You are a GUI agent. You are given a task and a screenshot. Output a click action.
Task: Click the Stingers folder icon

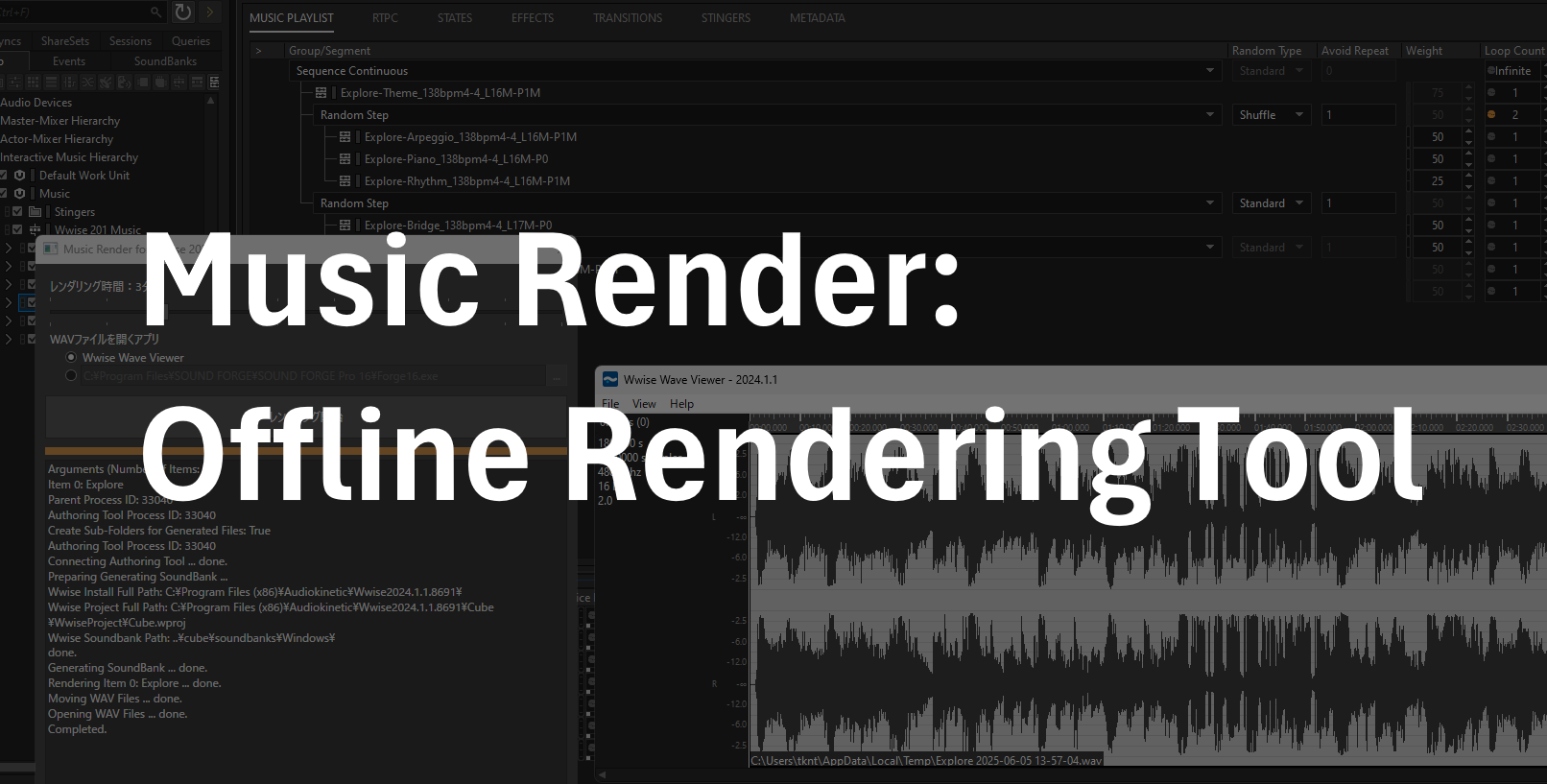pyautogui.click(x=36, y=212)
